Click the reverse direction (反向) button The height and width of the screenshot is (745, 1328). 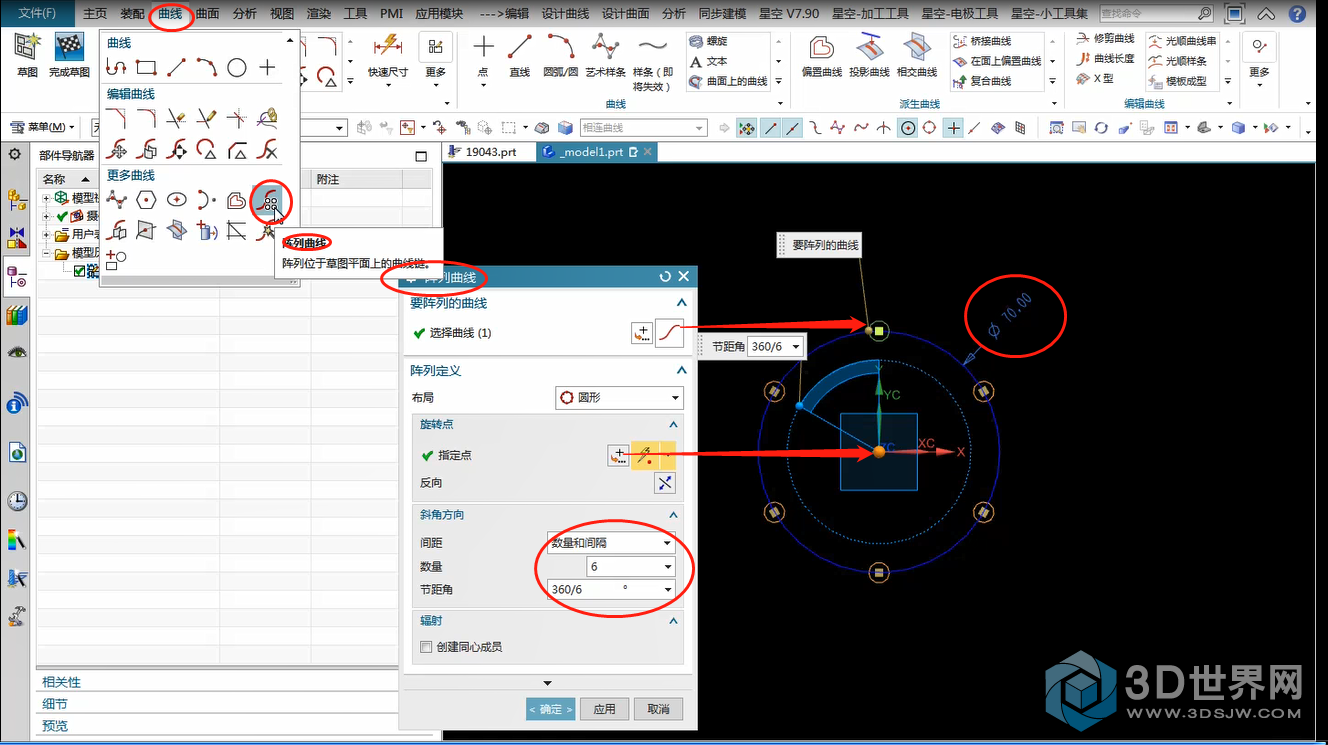tap(665, 483)
